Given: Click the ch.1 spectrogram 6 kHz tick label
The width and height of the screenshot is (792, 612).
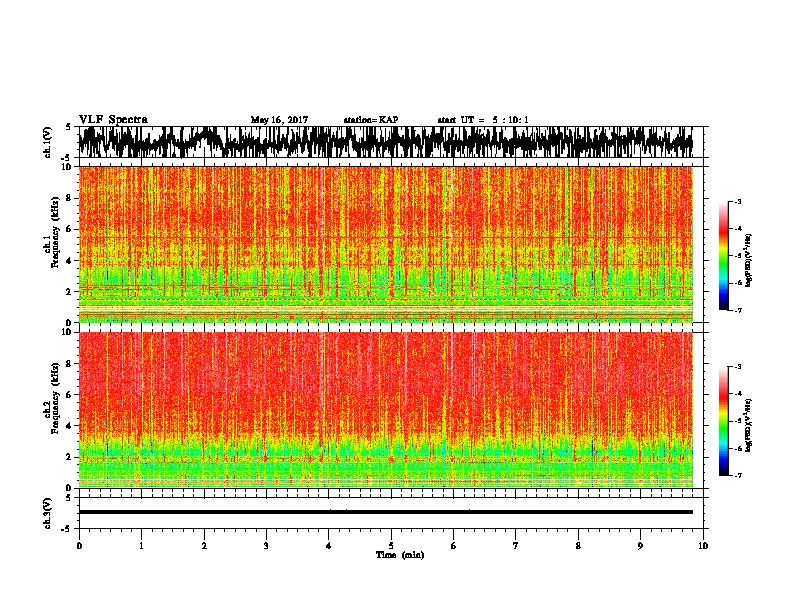Looking at the screenshot, I should point(70,229).
